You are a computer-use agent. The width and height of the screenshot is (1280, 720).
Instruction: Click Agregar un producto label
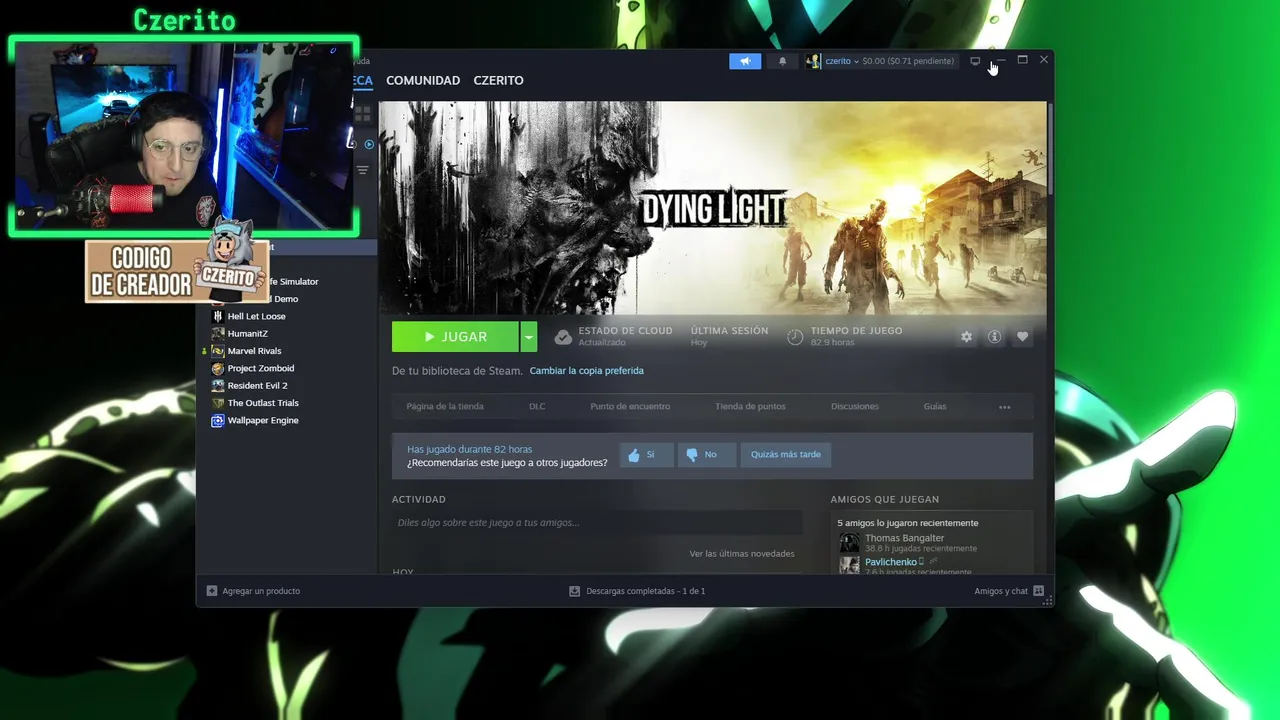261,591
